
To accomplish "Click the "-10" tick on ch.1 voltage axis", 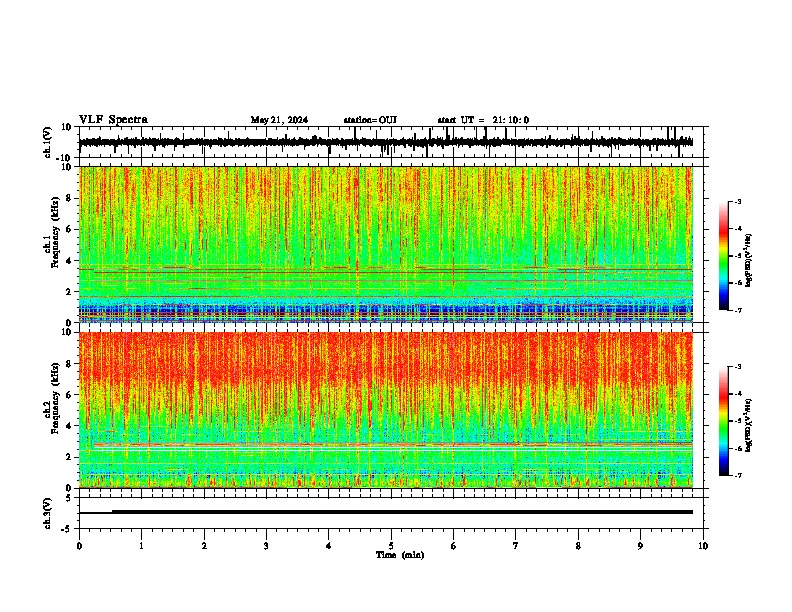I will (x=65, y=158).
